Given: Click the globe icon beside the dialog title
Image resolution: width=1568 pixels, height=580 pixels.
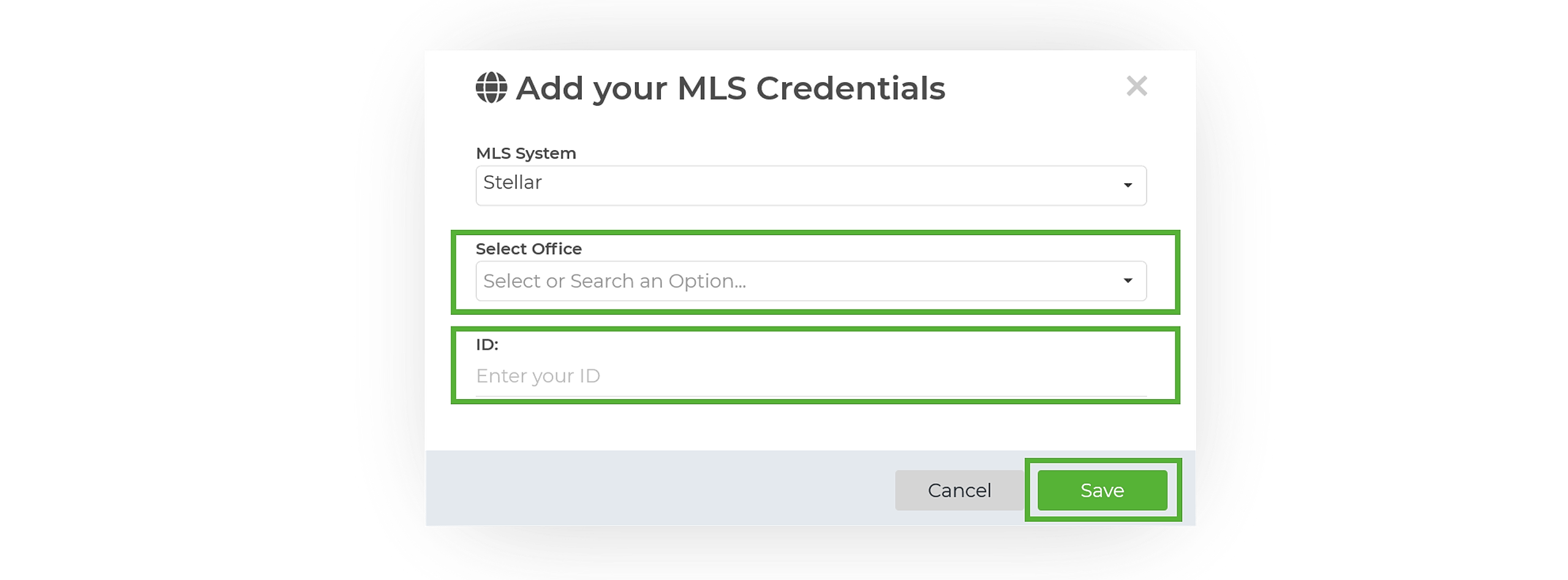Looking at the screenshot, I should pyautogui.click(x=491, y=88).
